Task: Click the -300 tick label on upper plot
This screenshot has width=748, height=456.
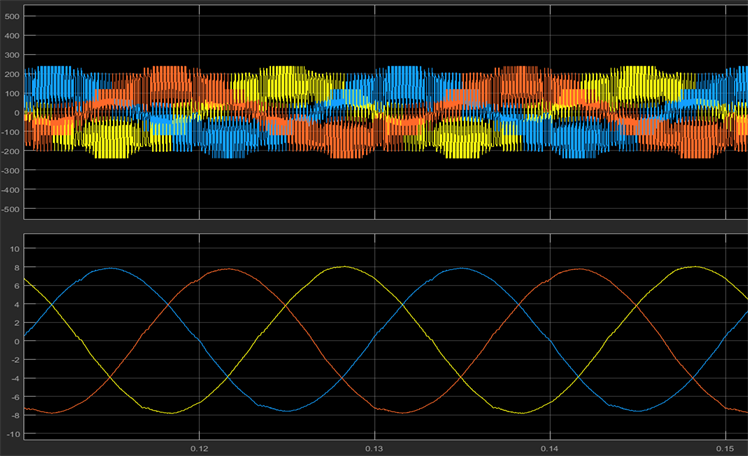Action: pos(9,170)
